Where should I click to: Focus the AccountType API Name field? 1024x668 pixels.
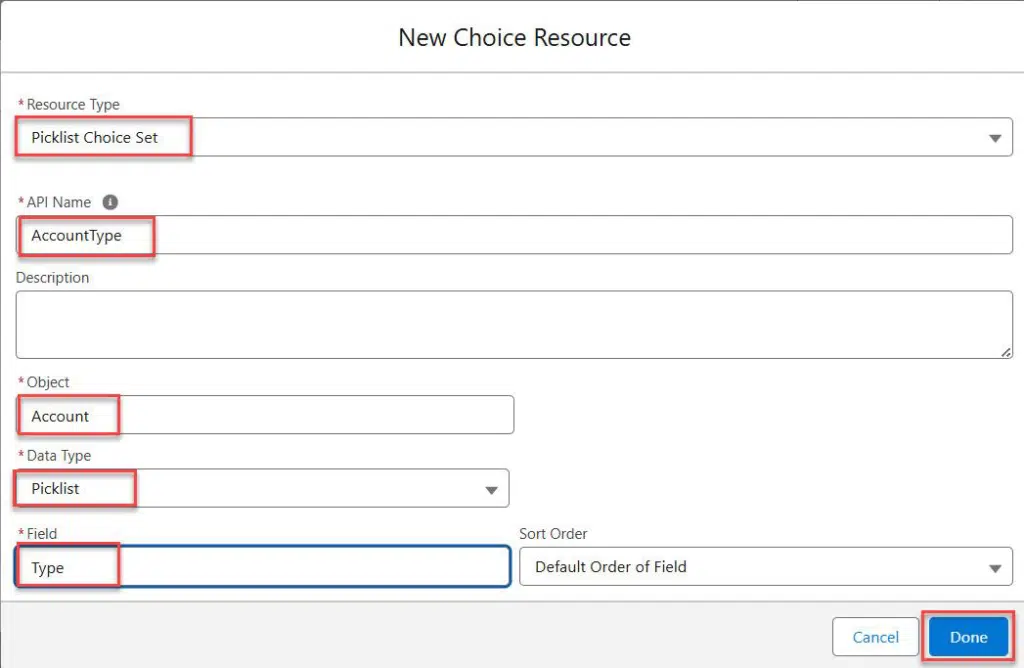514,235
